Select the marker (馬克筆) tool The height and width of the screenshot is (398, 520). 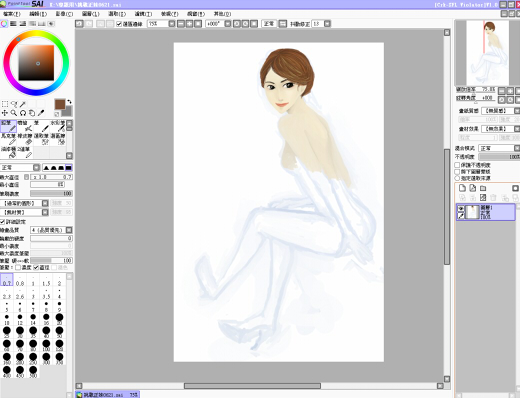click(8, 139)
